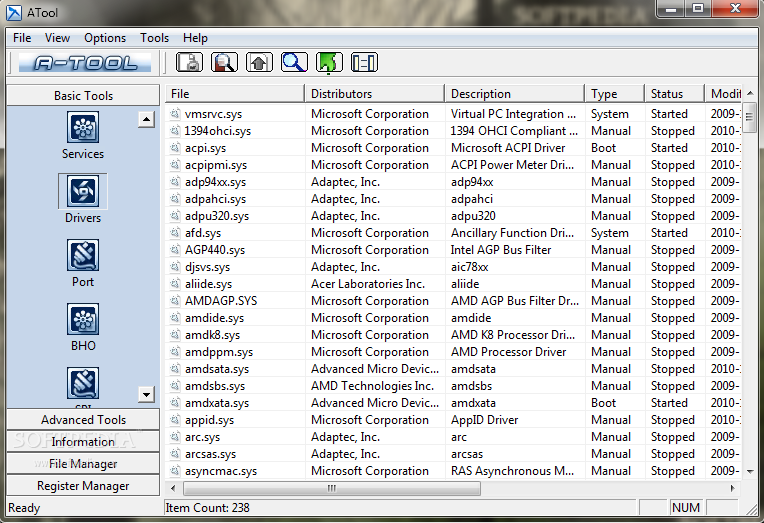Select the 1394ohci.sys row
This screenshot has height=523, width=764.
coord(453,131)
